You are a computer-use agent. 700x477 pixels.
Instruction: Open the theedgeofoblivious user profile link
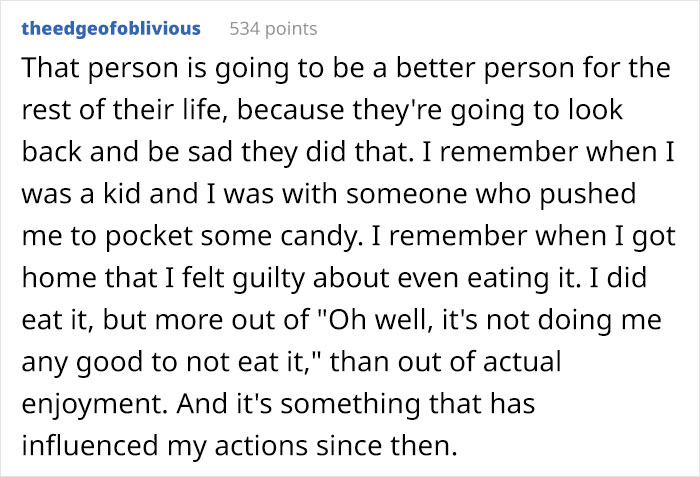pyautogui.click(x=110, y=28)
